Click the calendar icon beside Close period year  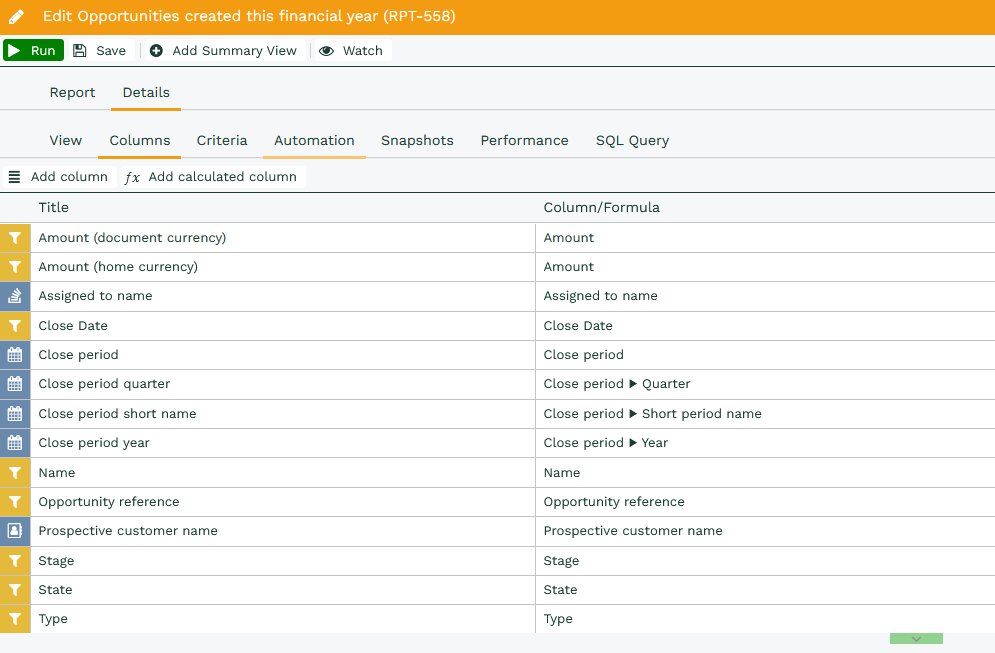[x=15, y=443]
